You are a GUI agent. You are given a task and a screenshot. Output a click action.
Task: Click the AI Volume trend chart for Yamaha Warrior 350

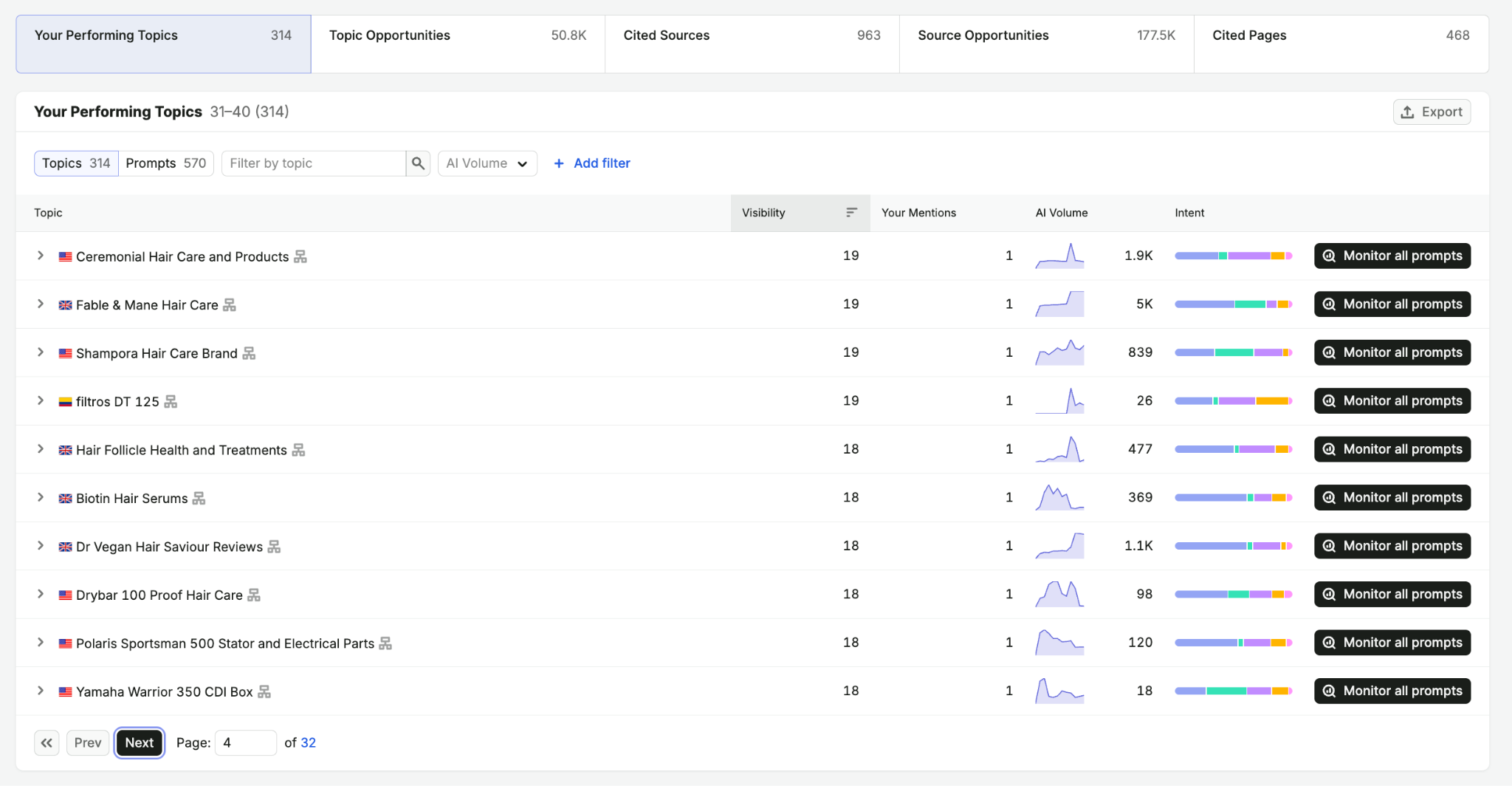tap(1059, 691)
